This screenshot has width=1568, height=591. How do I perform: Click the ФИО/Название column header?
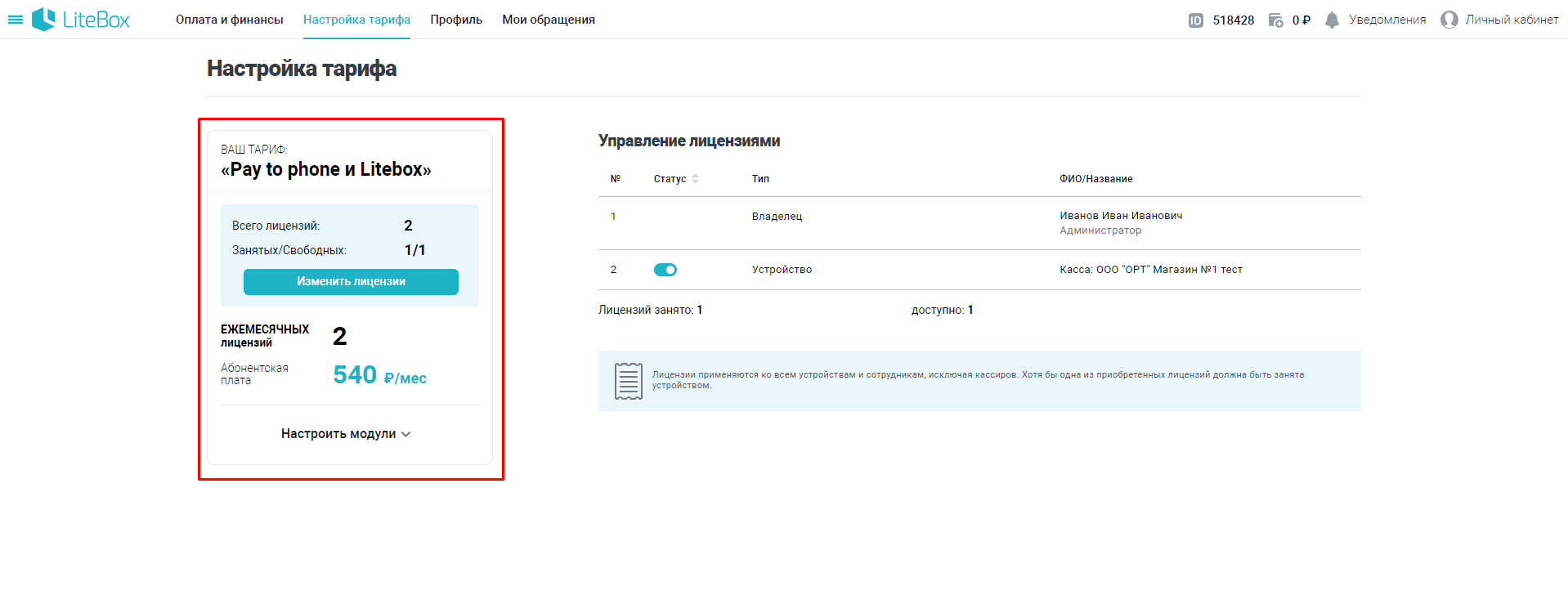[x=1095, y=179]
